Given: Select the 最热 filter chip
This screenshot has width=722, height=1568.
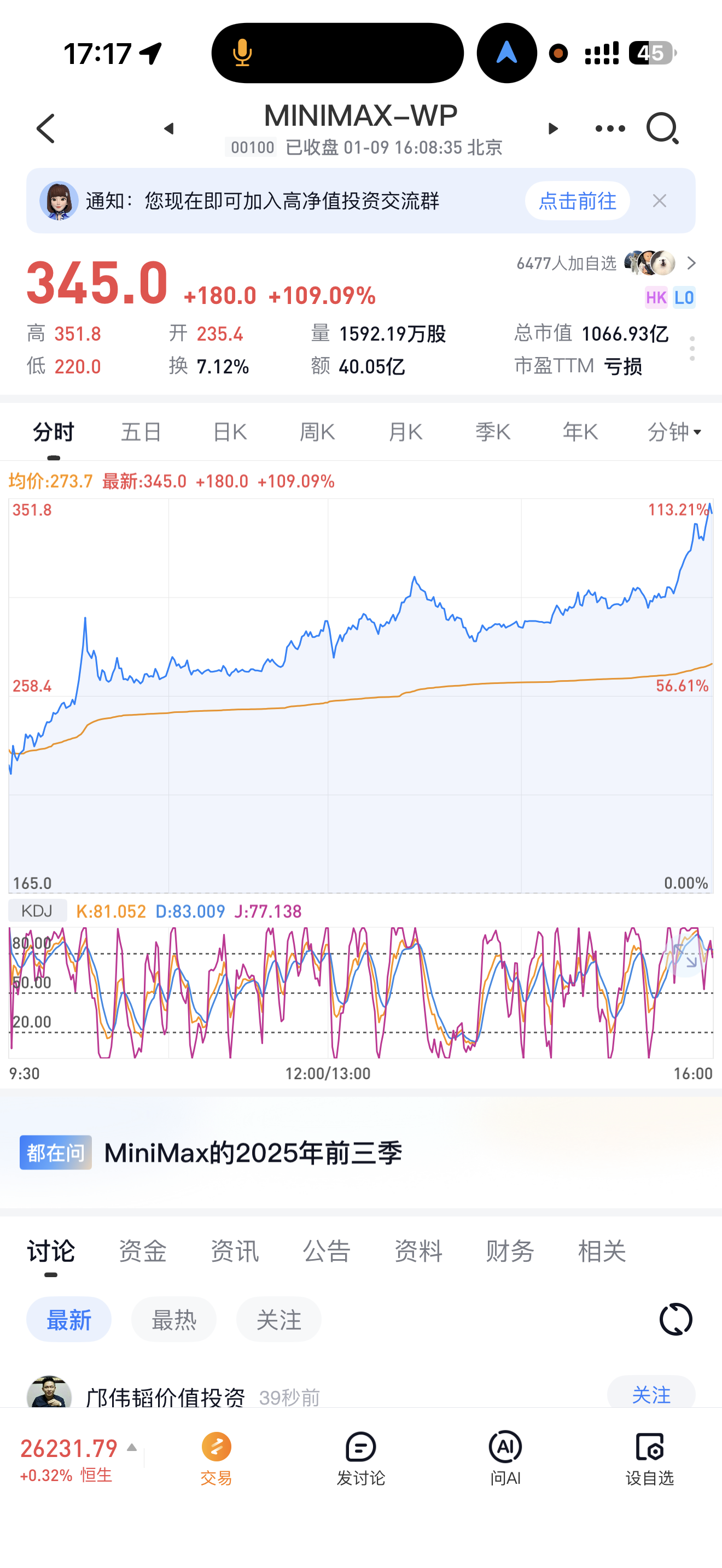Looking at the screenshot, I should (x=173, y=1320).
